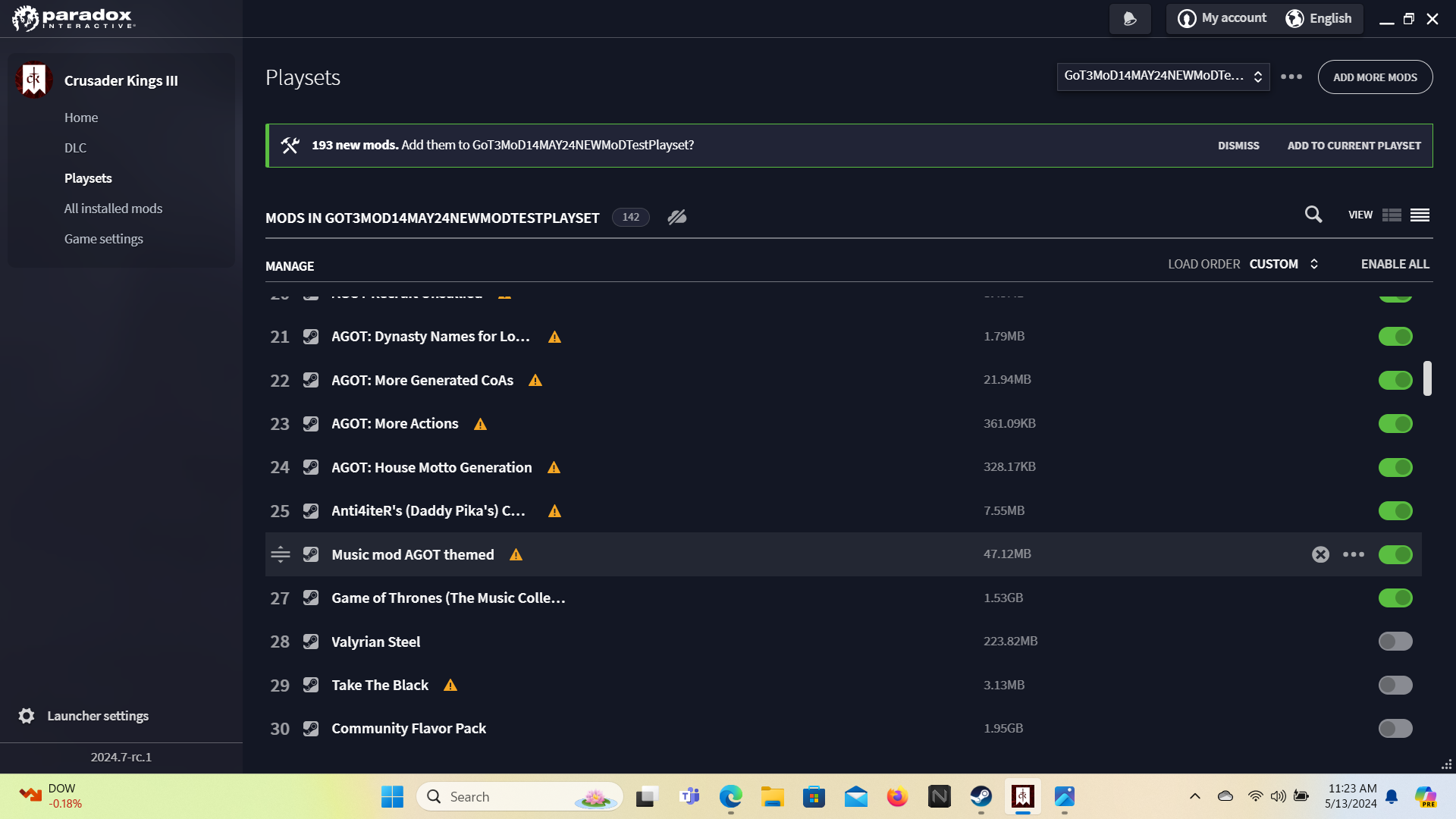Click Steam source icon for Community Flavor Pack
1456x819 pixels.
(311, 729)
